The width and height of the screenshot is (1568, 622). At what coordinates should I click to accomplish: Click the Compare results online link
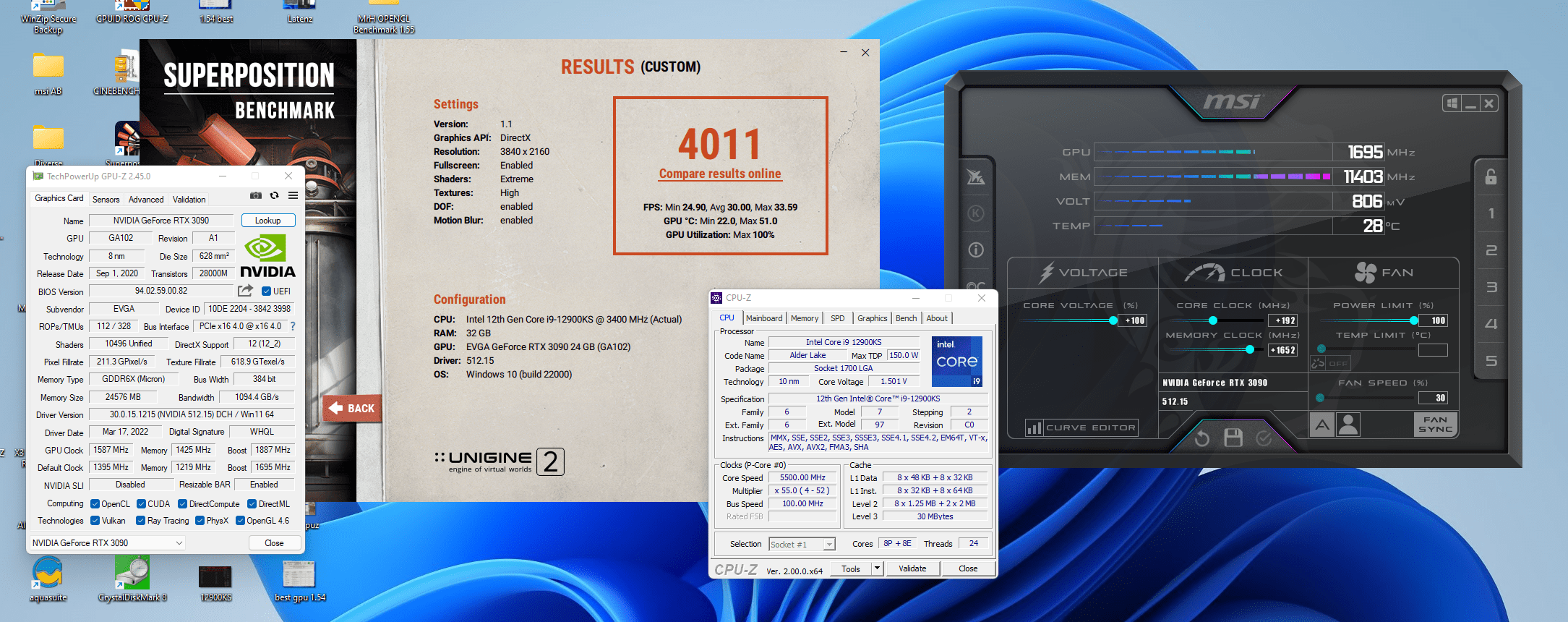pos(720,174)
